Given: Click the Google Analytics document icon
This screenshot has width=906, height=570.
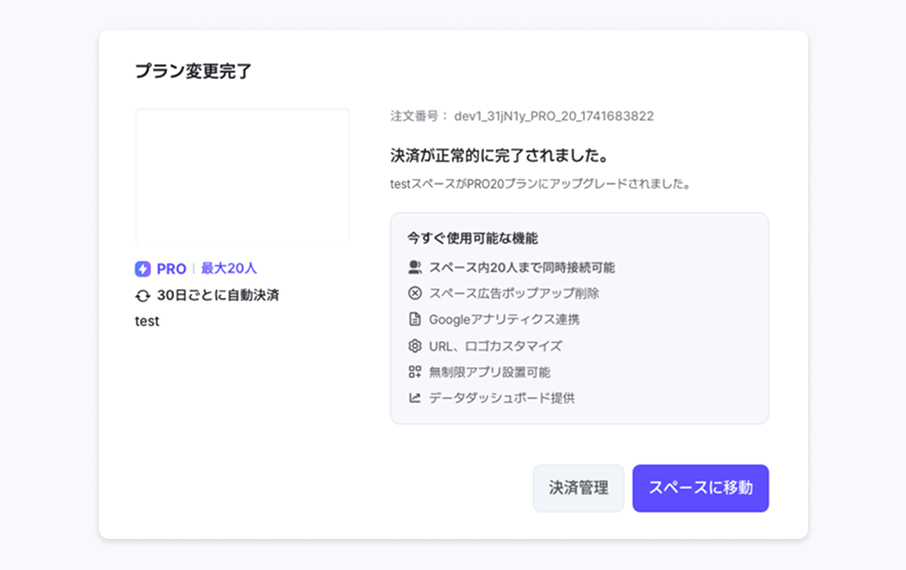Looking at the screenshot, I should [415, 320].
